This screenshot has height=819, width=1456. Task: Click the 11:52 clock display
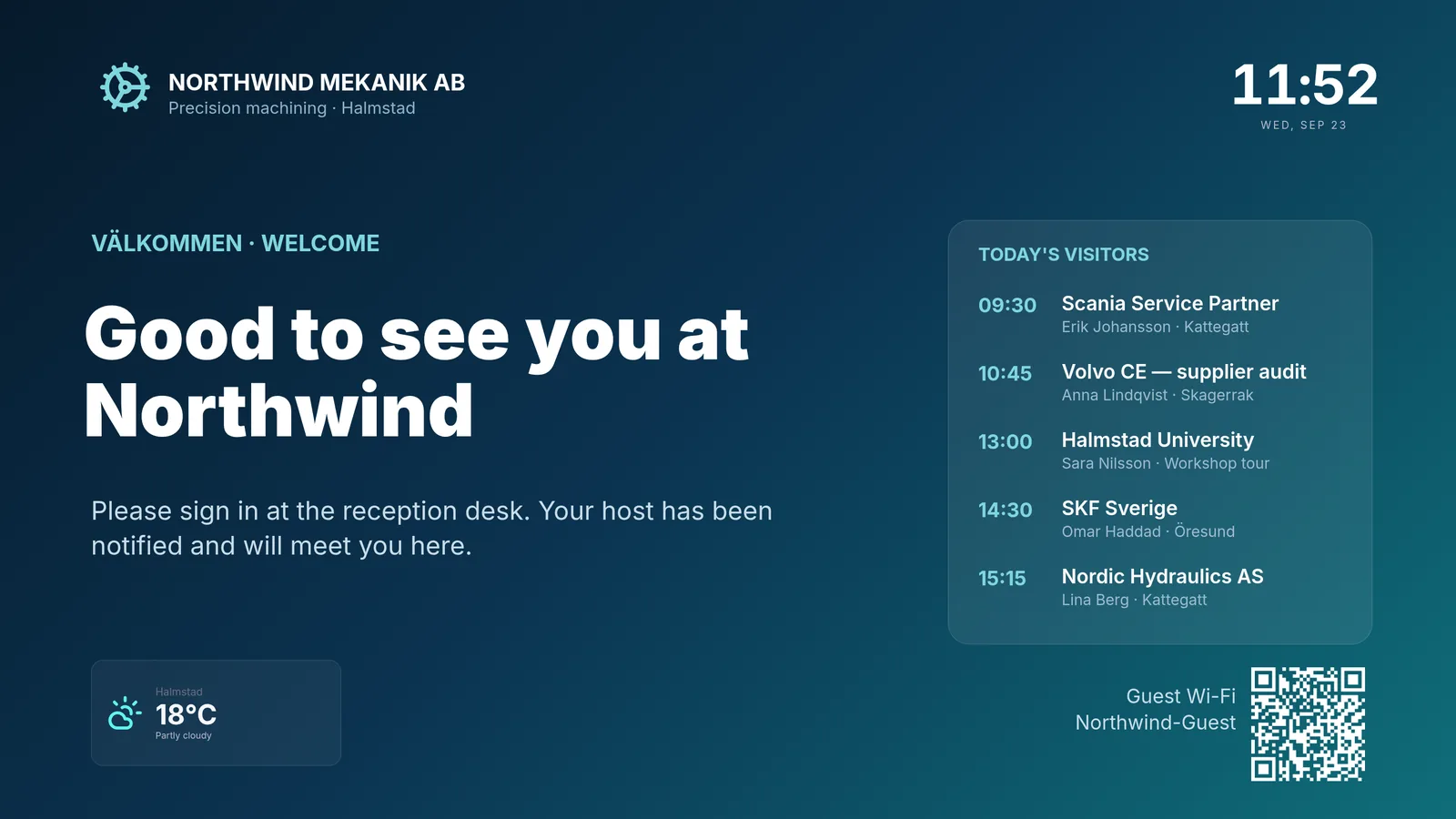coord(1305,85)
